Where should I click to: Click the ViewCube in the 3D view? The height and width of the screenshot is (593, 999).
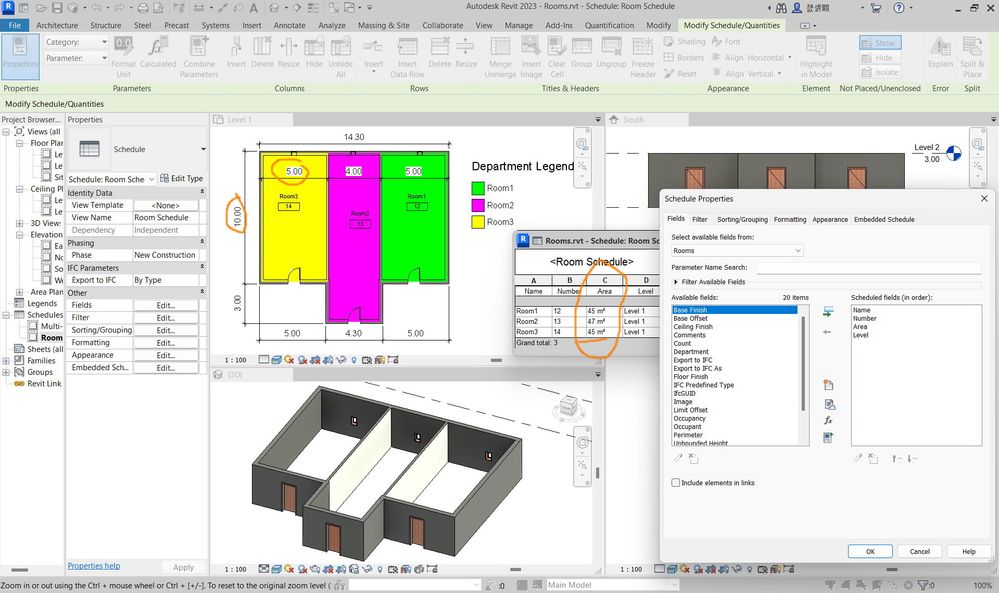[x=568, y=406]
